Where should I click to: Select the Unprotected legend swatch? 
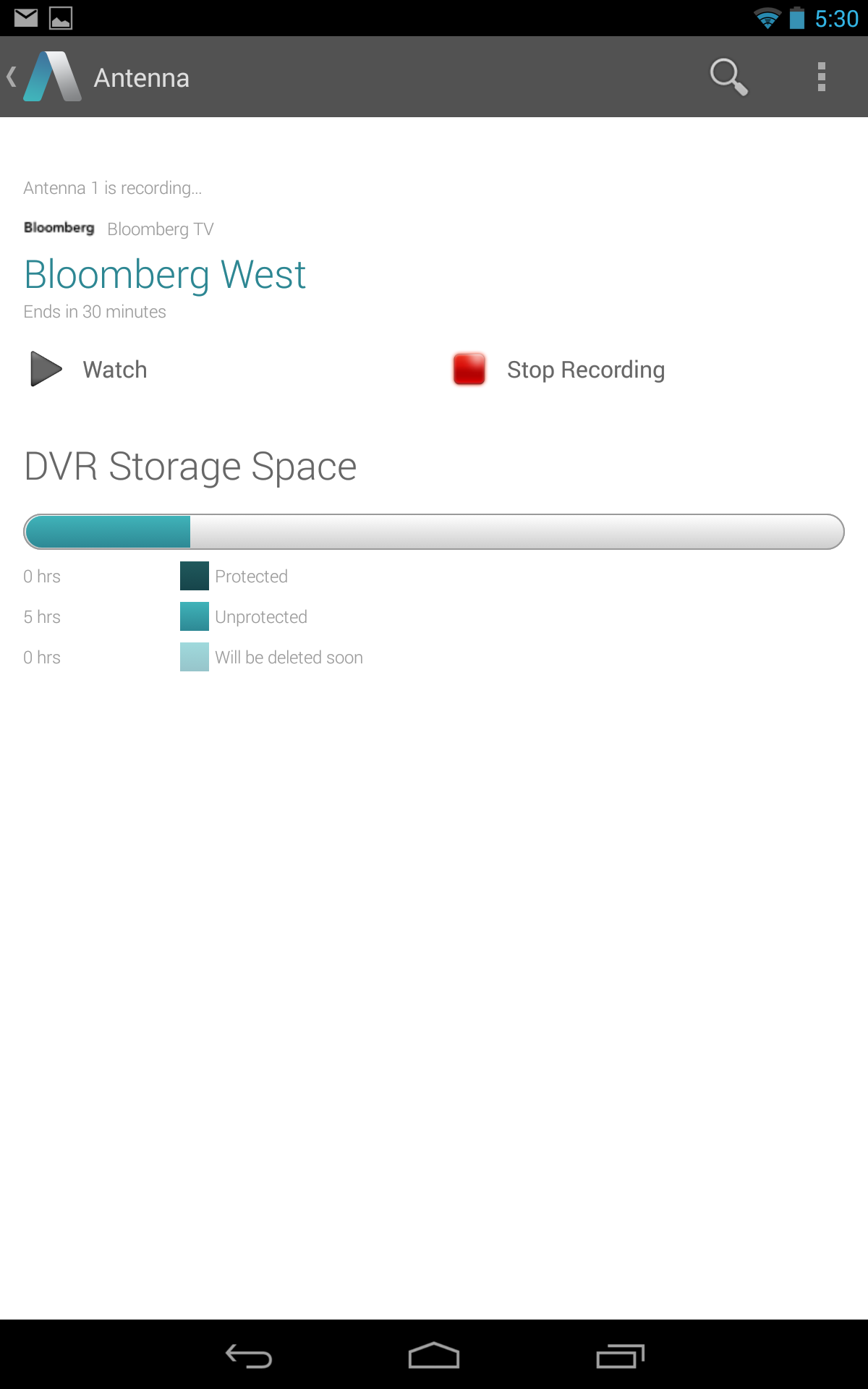194,616
